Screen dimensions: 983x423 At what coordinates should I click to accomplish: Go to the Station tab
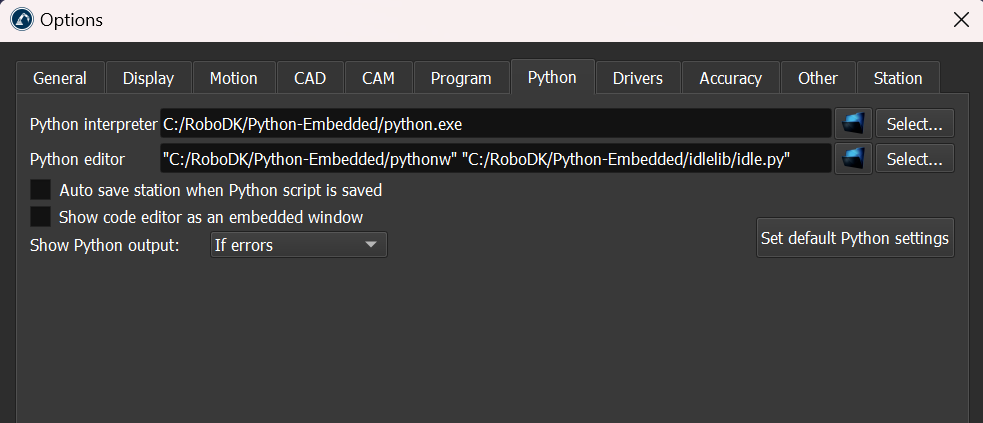[897, 78]
